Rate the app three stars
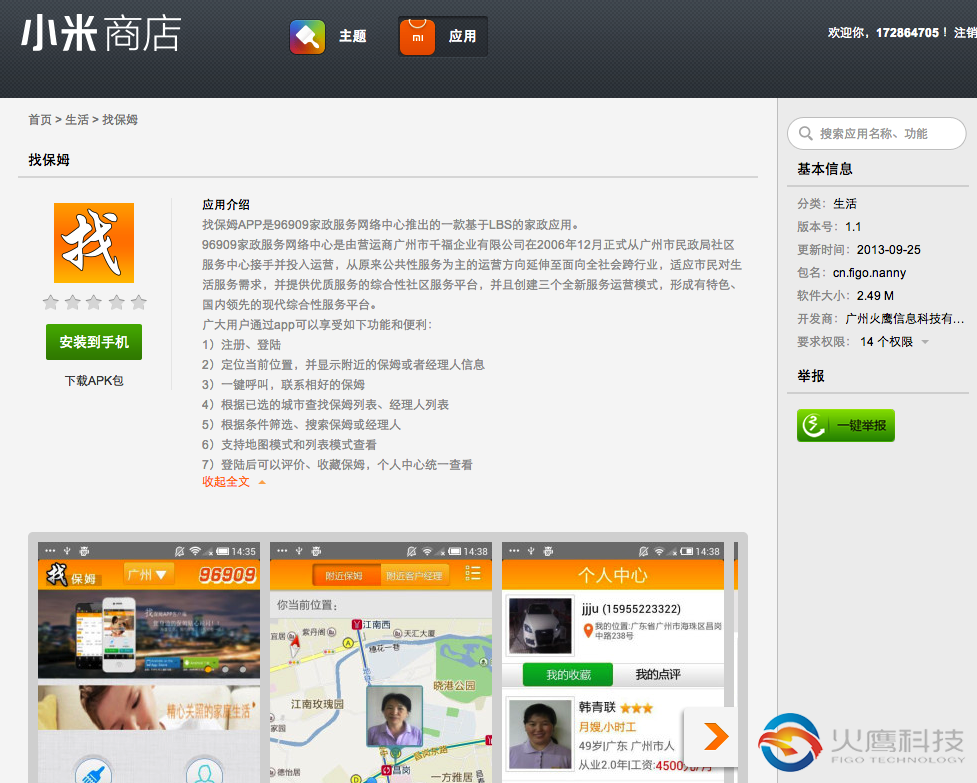The height and width of the screenshot is (783, 977). coord(94,302)
